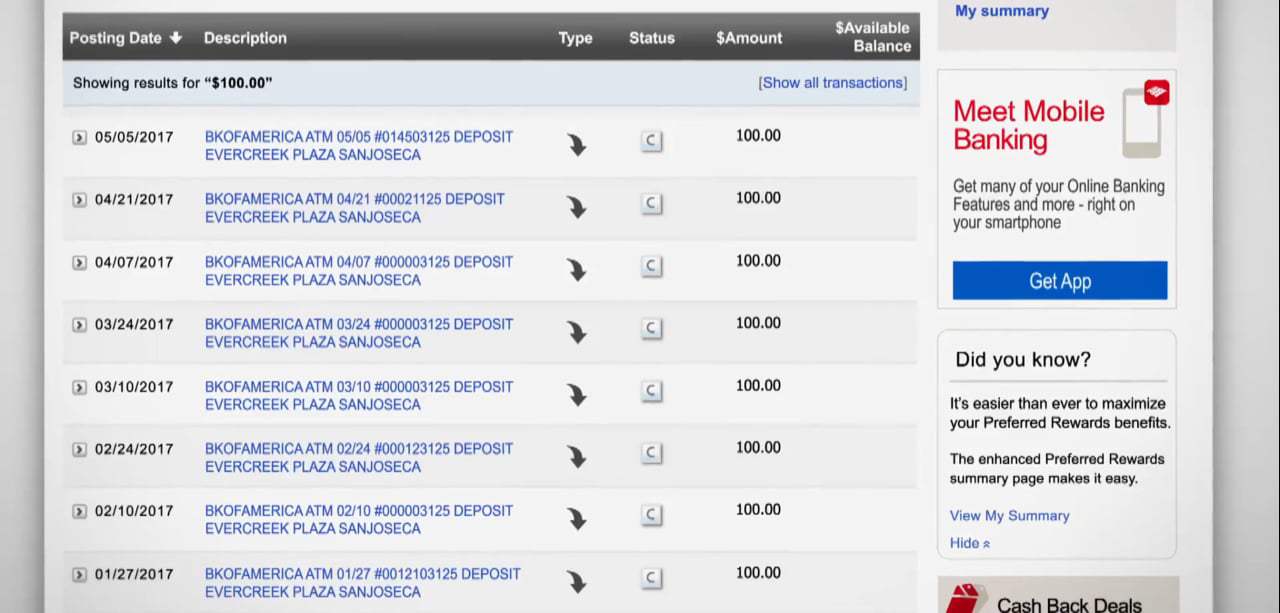Open the 01/27 #0012103125 deposit description

[363, 583]
